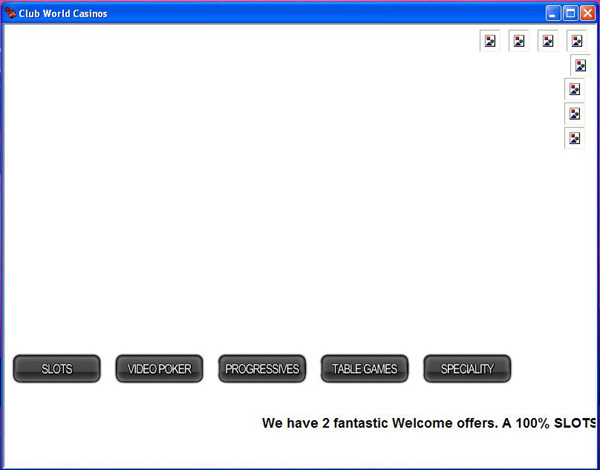
Task: Open the VIDEO POKER category
Action: click(x=159, y=369)
